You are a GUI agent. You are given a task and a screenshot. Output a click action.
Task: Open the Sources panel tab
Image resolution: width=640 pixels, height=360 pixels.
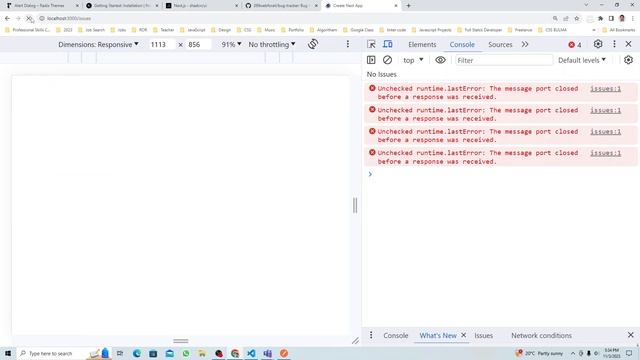pos(500,44)
